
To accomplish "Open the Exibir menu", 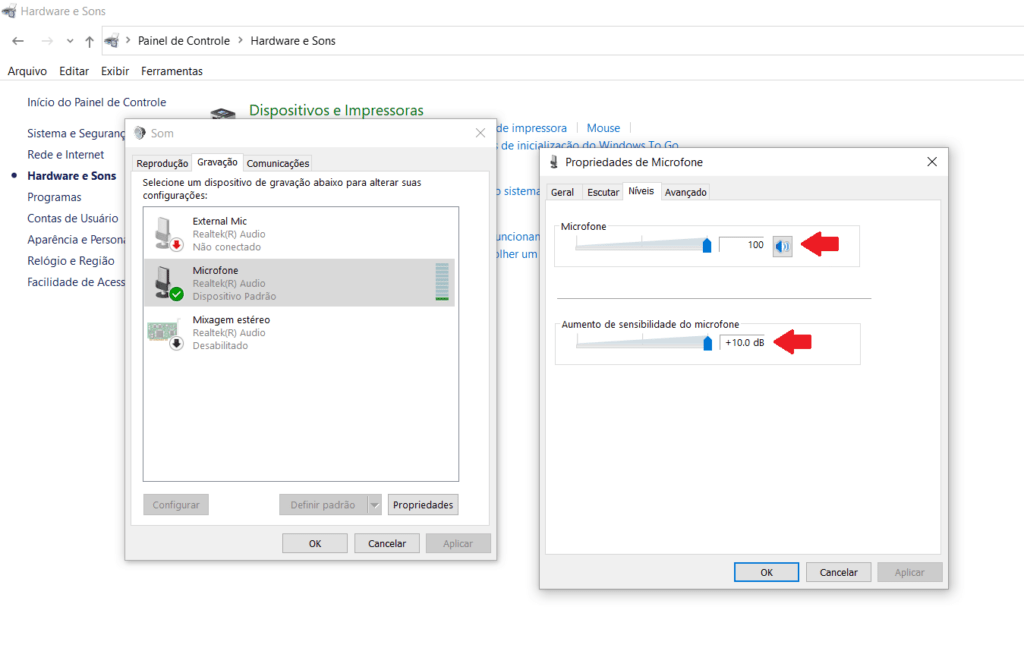I will 114,71.
